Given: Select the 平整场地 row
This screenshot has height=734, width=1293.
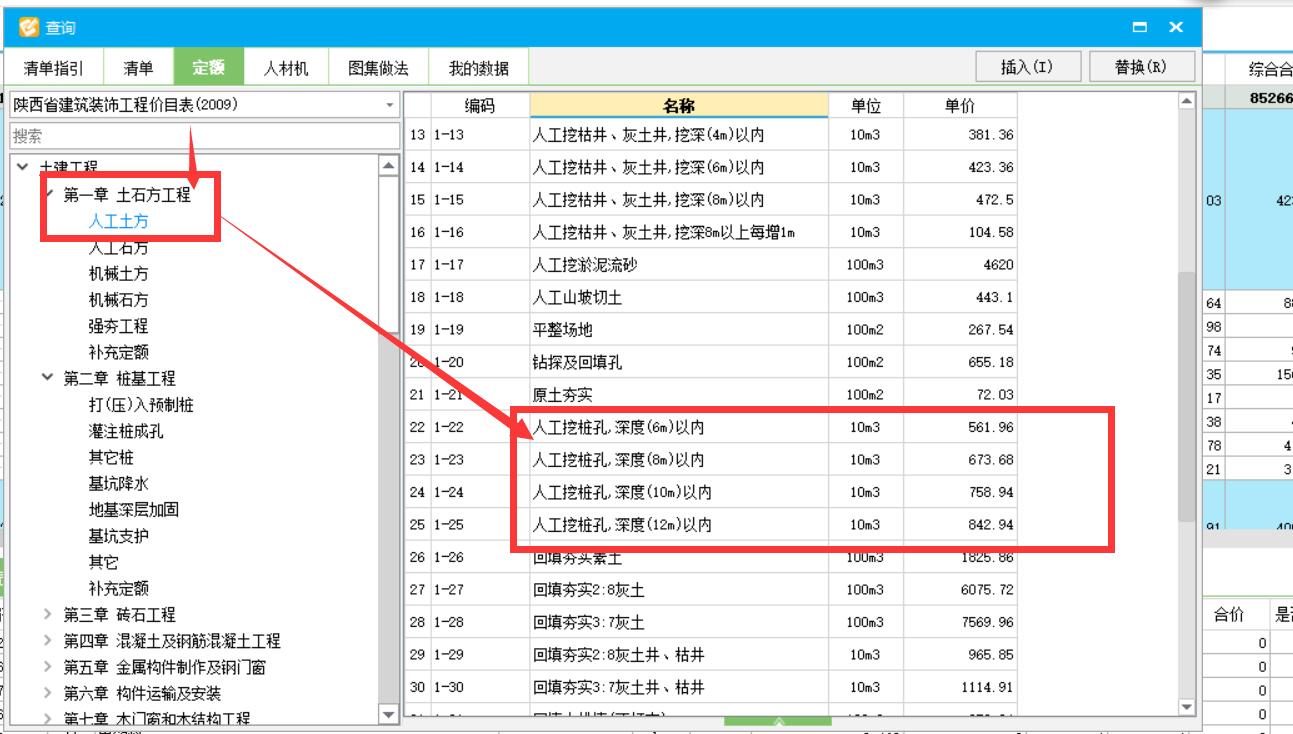Looking at the screenshot, I should 711,330.
